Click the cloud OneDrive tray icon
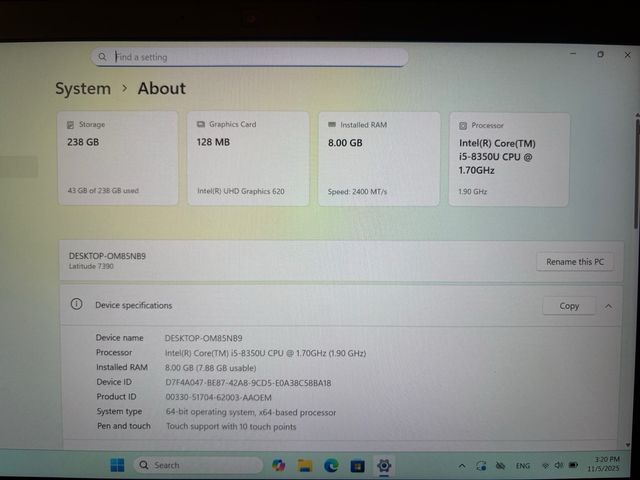The width and height of the screenshot is (640, 480). [x=500, y=466]
